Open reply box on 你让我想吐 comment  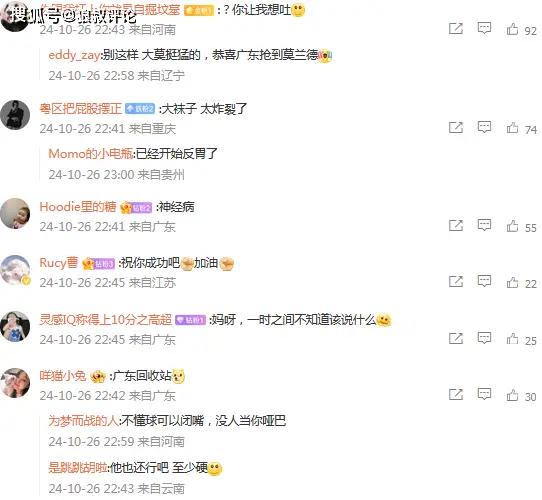(x=484, y=28)
